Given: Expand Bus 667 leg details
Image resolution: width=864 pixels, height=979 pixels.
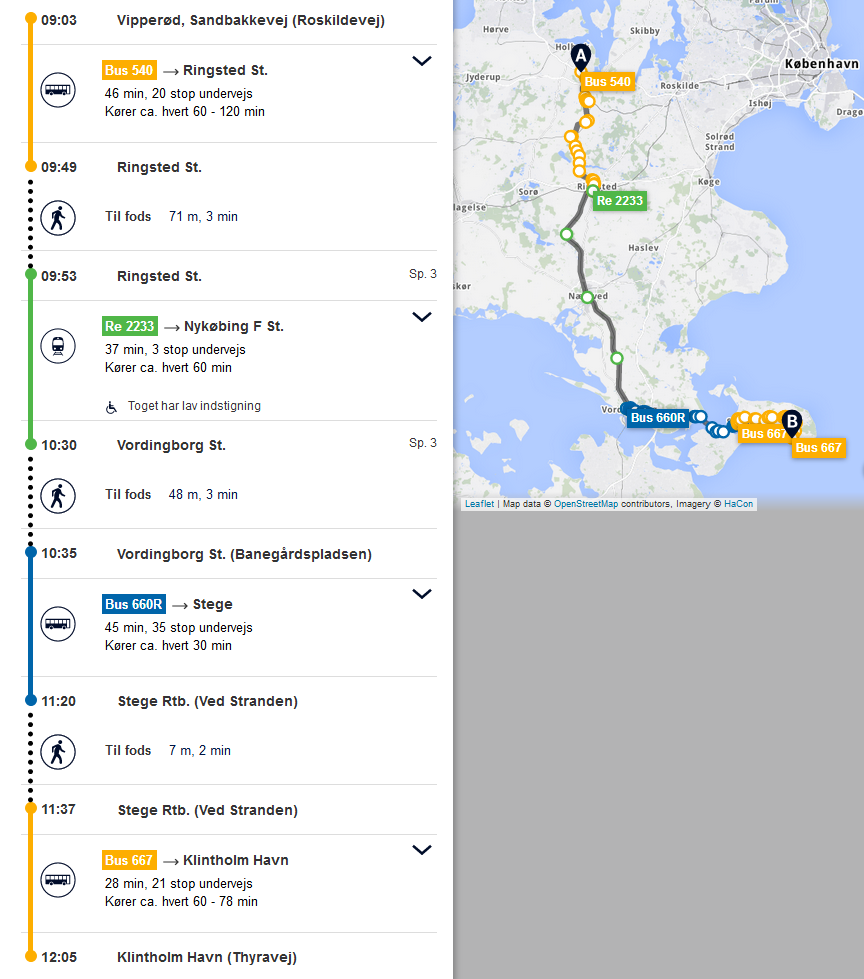Looking at the screenshot, I should (422, 850).
